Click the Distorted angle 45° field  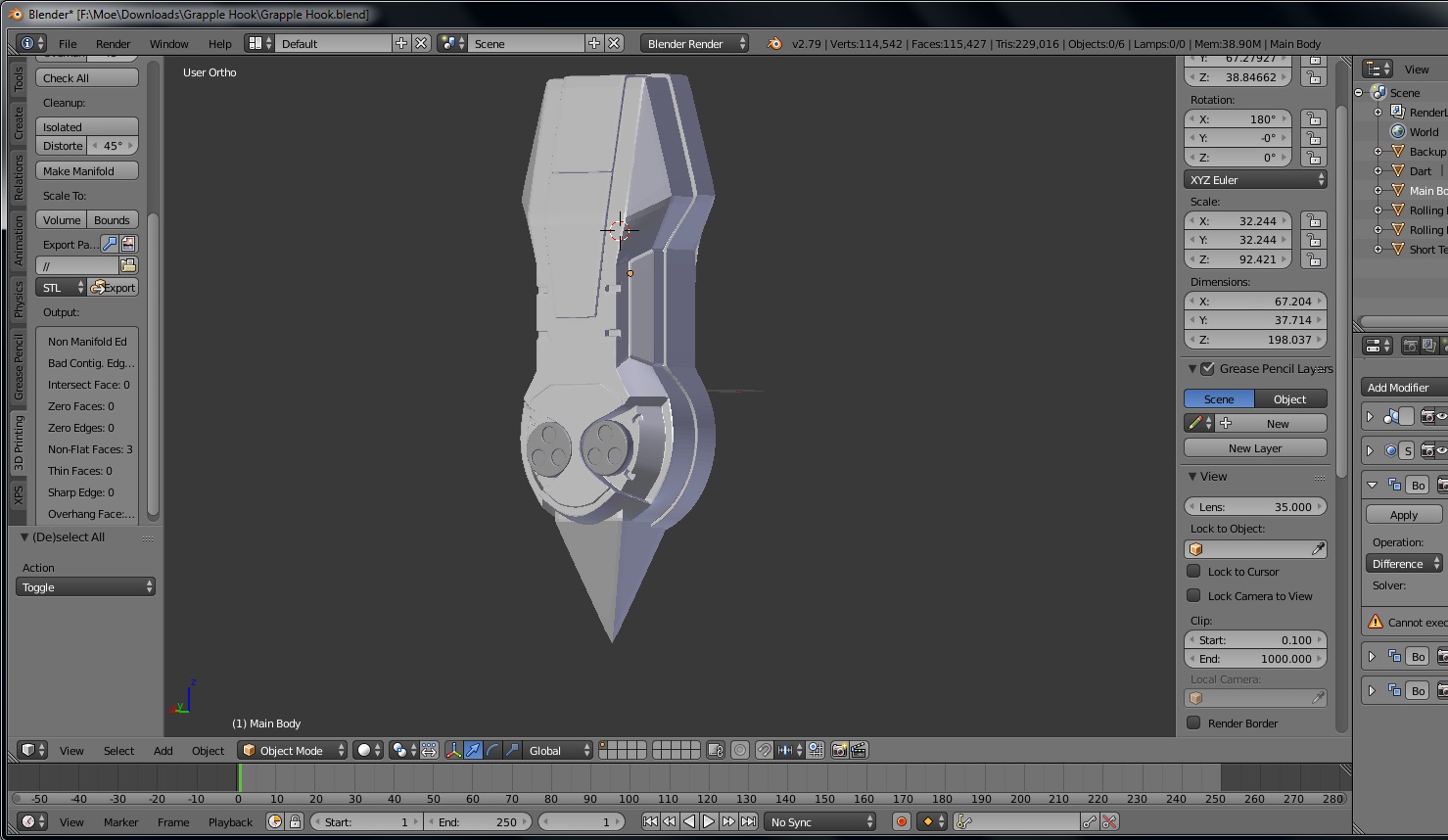click(x=113, y=145)
